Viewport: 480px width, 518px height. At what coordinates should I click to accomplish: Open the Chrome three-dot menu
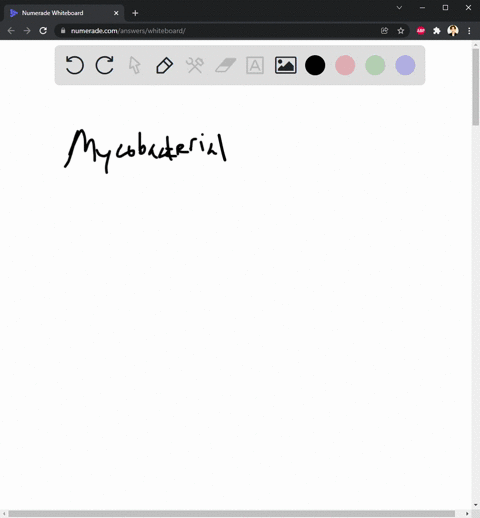[x=469, y=31]
